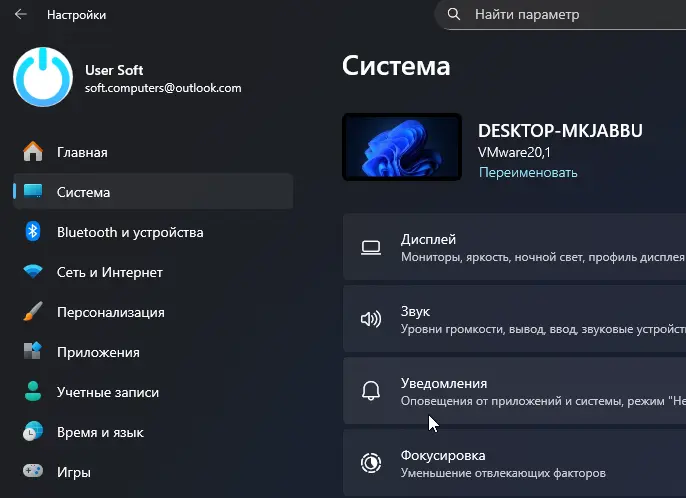Screen dimensions: 686x498
Task: Open the Главная home page
Action: click(x=82, y=152)
